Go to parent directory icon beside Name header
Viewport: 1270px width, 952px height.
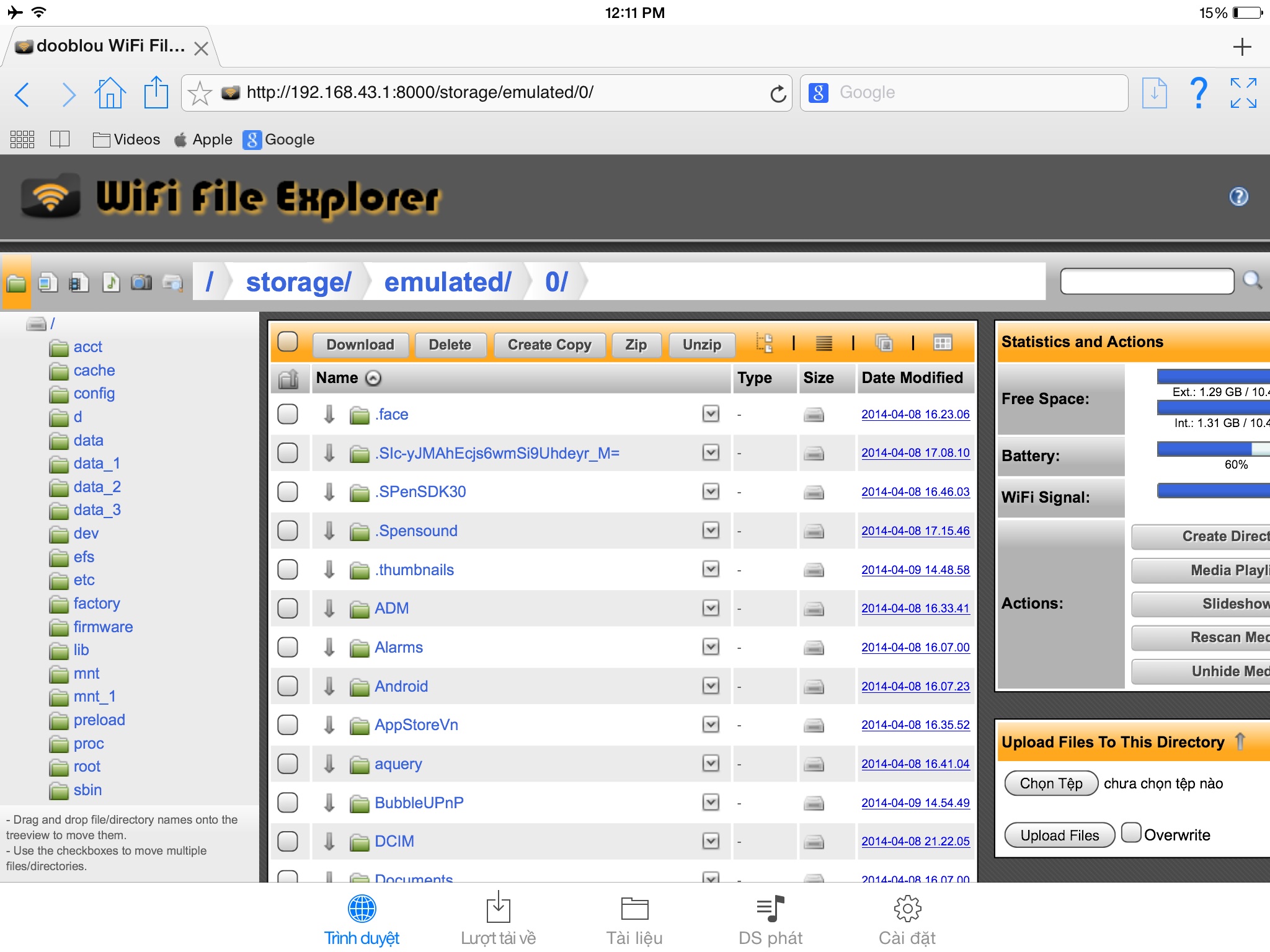click(x=288, y=378)
